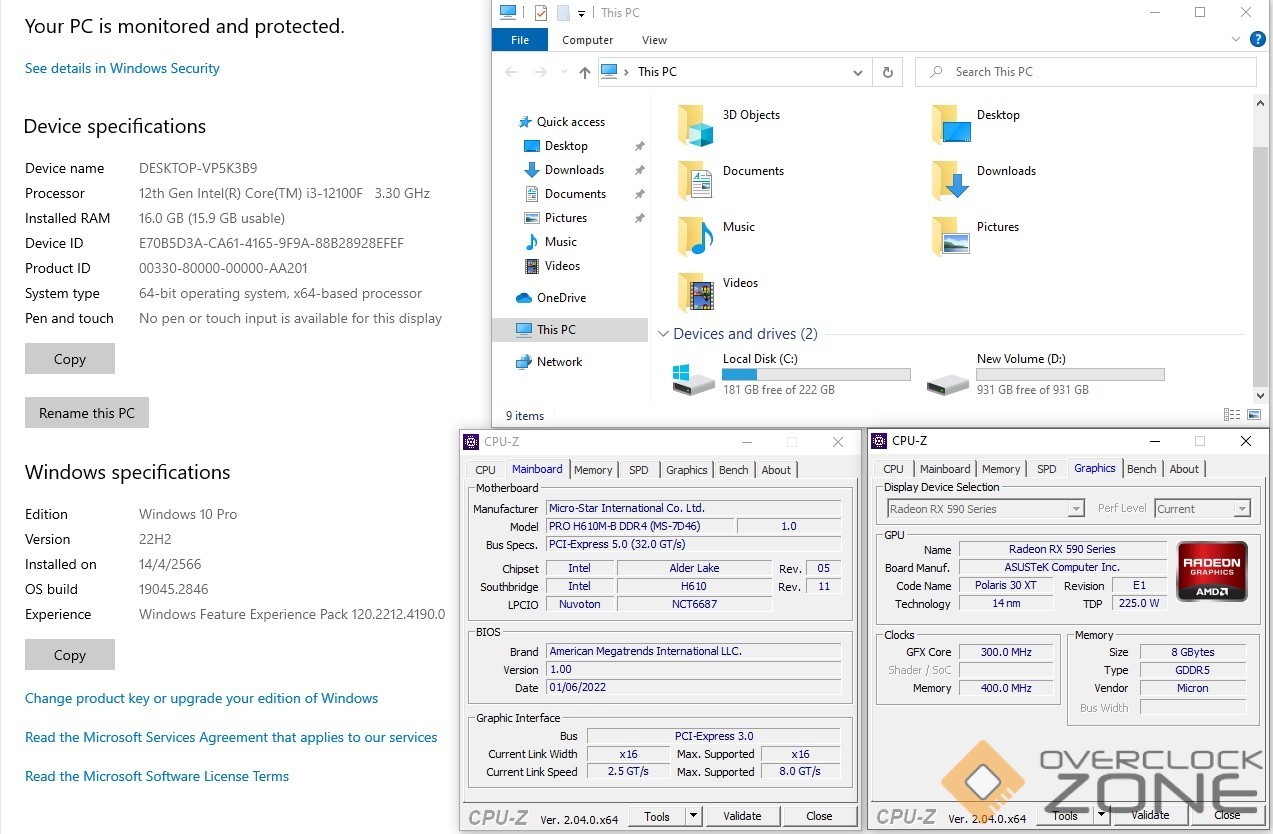The image size is (1273, 834).
Task: Click the OneDrive cloud icon in sidebar
Action: point(523,298)
